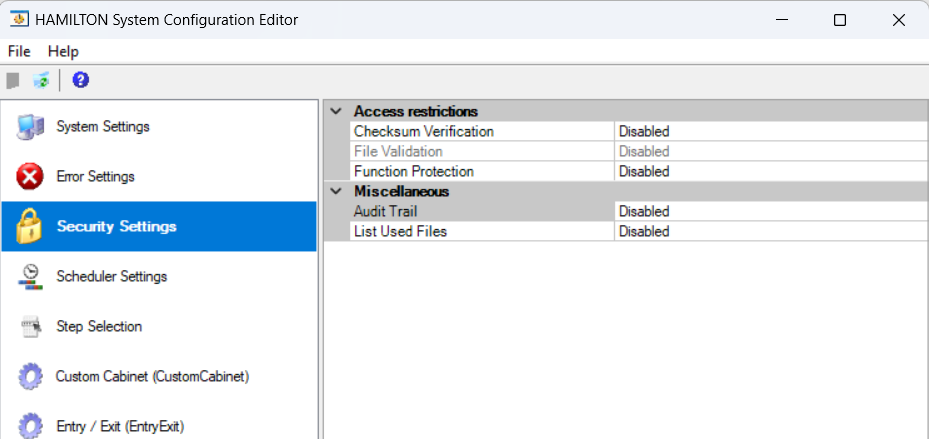Viewport: 929px width, 439px height.
Task: Maximize the System Configuration Editor window
Action: click(840, 20)
